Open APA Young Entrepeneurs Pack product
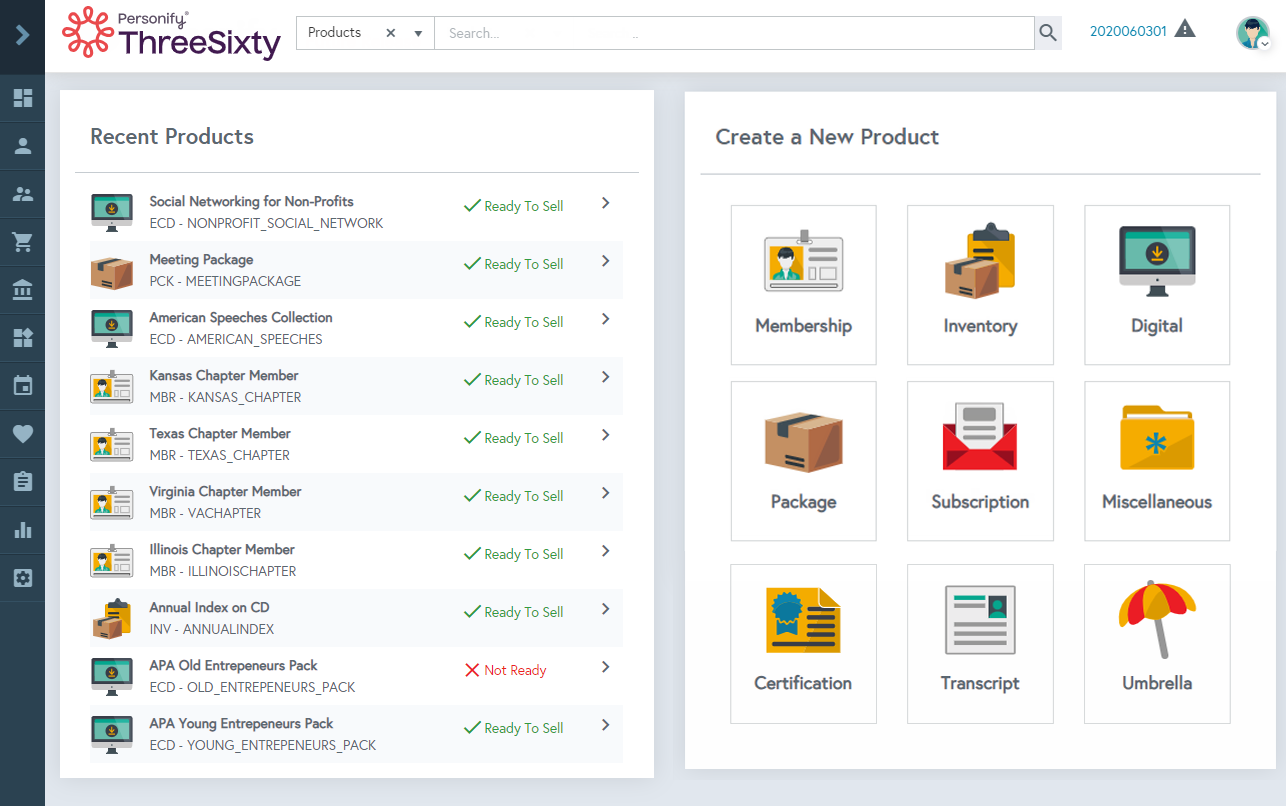Image resolution: width=1286 pixels, height=806 pixels. (x=241, y=723)
